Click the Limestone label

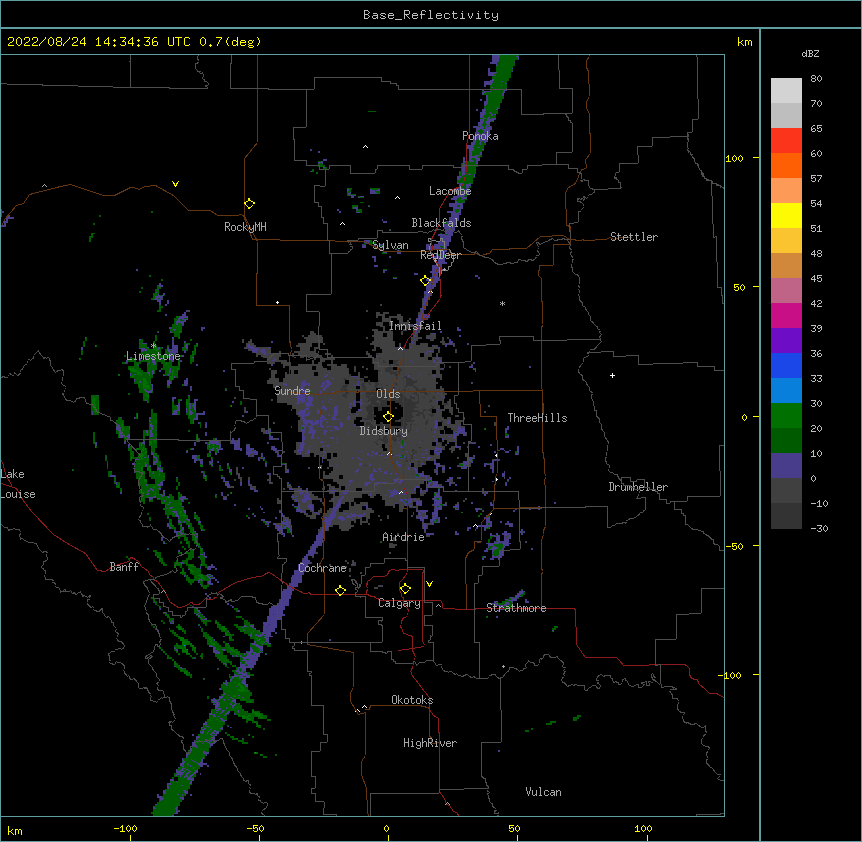(153, 356)
